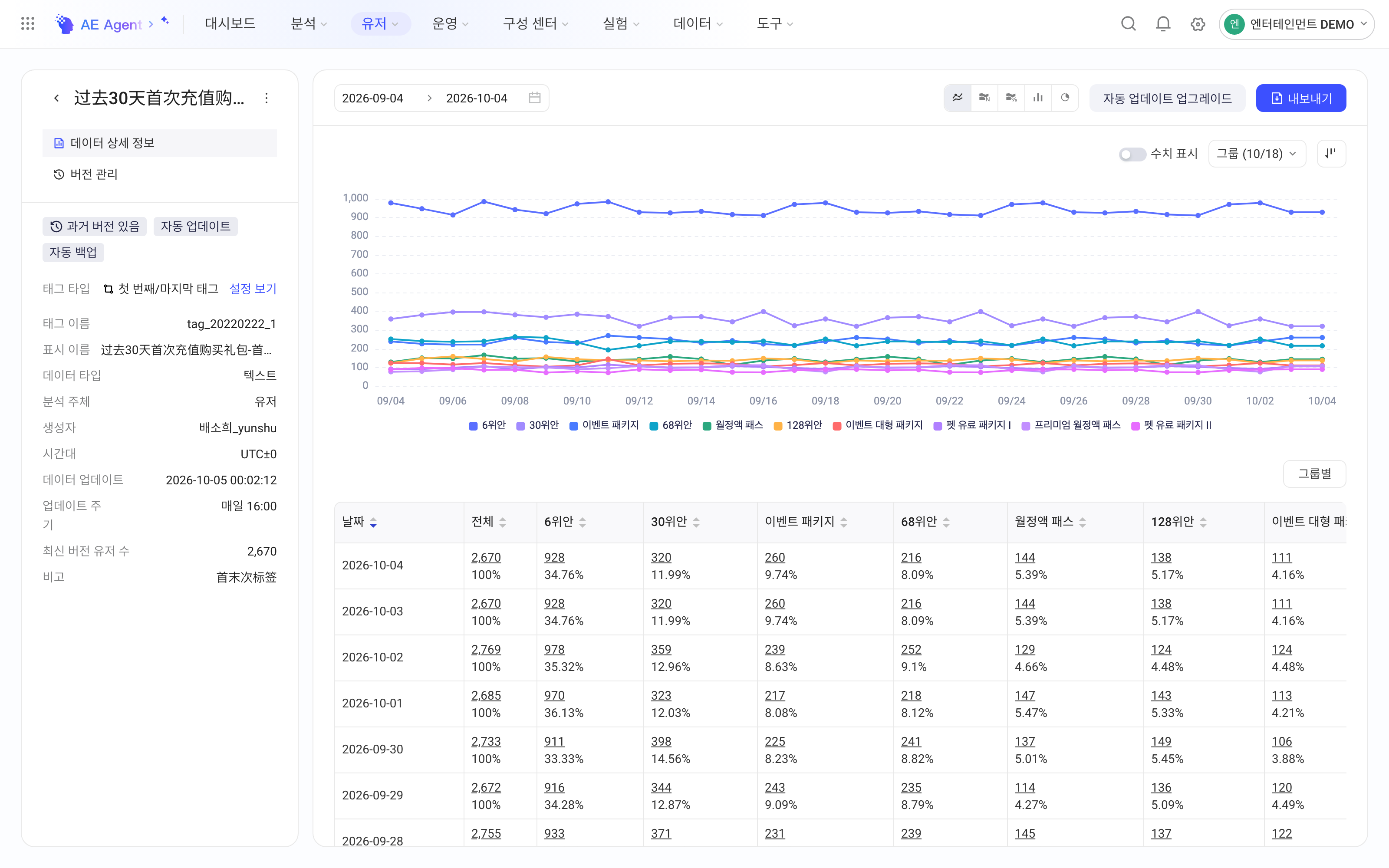The height and width of the screenshot is (868, 1389).
Task: Select 데이터 상세 정보 in sidebar
Action: coord(160,143)
